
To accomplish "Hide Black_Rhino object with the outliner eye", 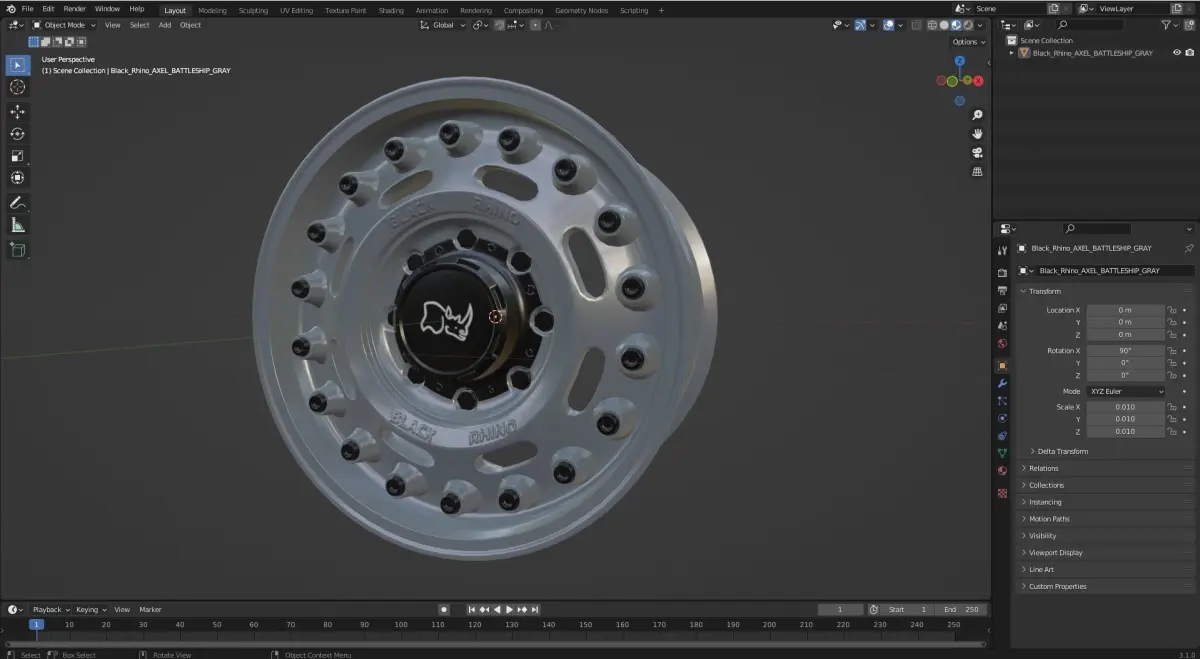I will point(1177,53).
